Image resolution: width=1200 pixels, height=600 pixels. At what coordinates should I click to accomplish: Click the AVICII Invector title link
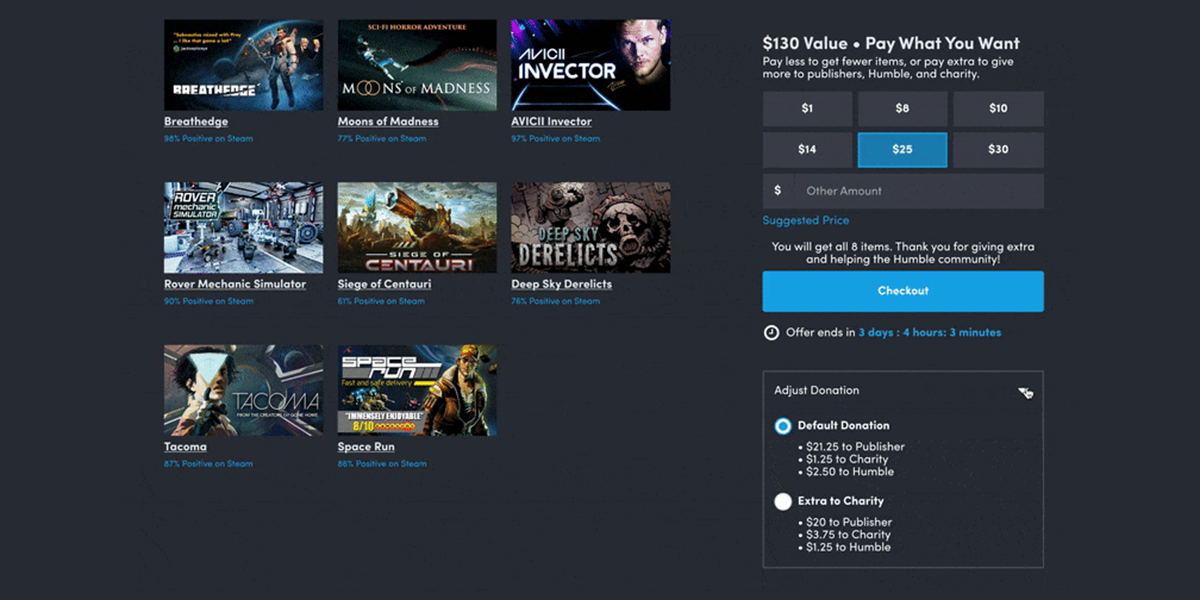coord(551,122)
